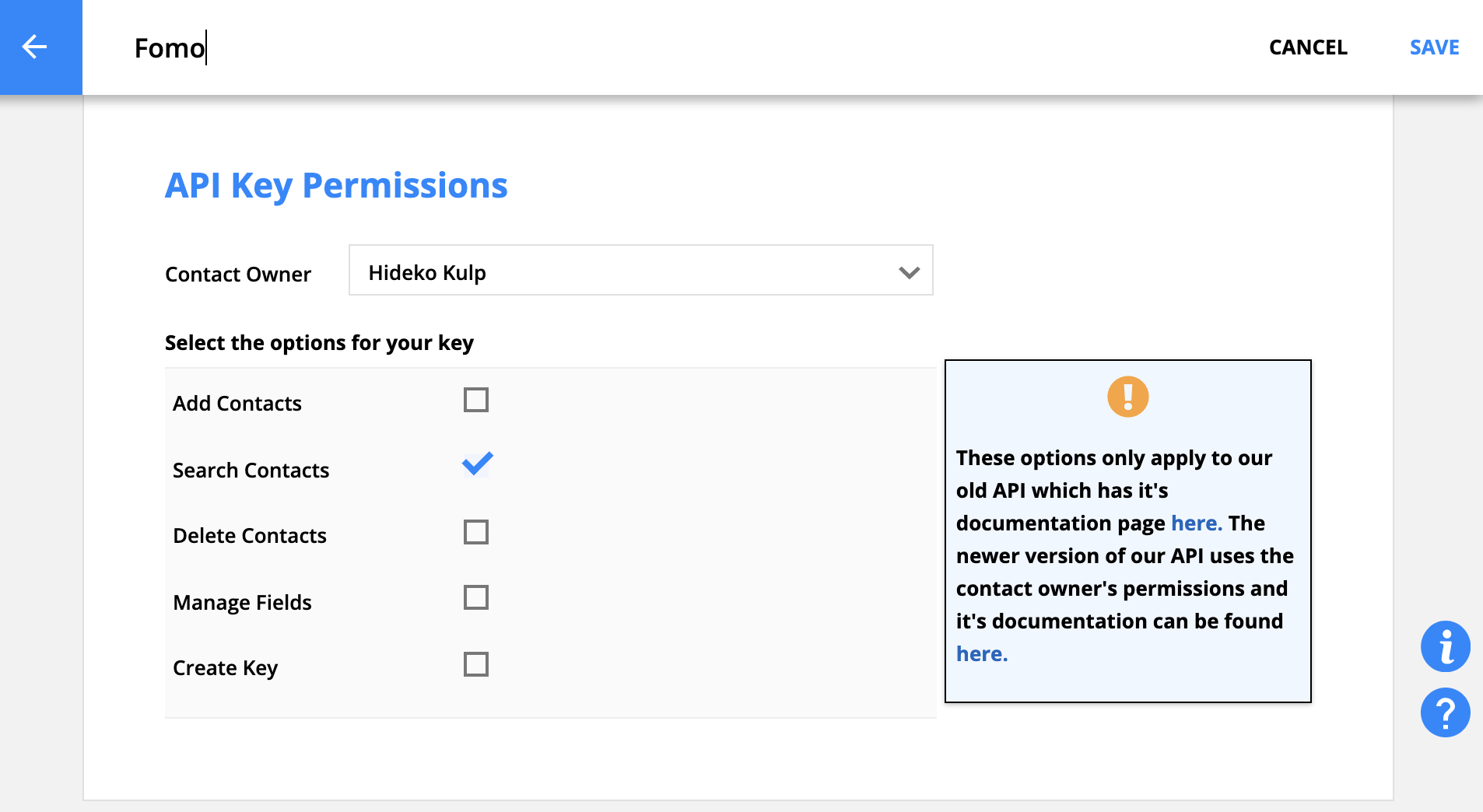Click the orange exclamation warning icon
Image resolution: width=1483 pixels, height=812 pixels.
click(1127, 397)
